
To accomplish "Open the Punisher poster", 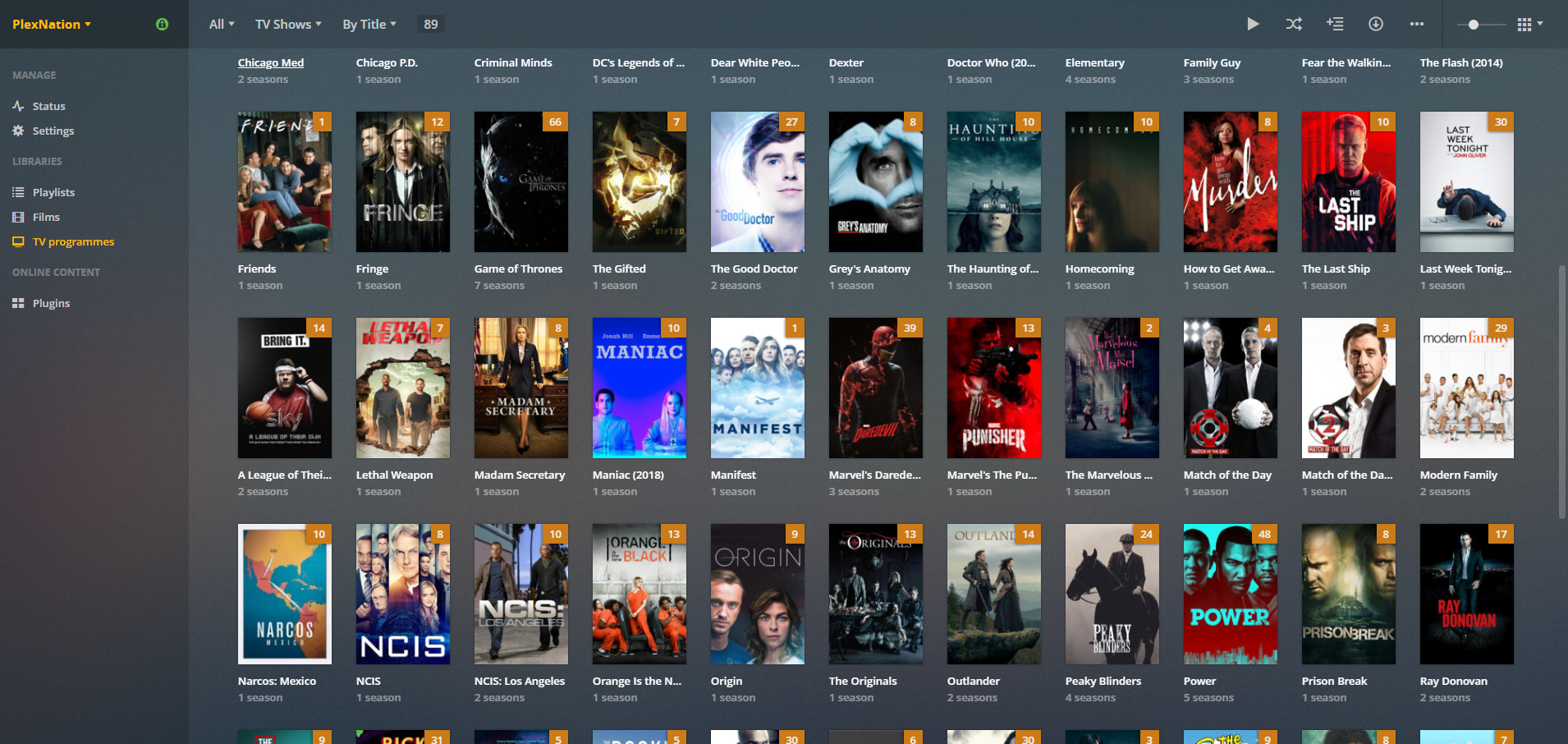I will 994,388.
